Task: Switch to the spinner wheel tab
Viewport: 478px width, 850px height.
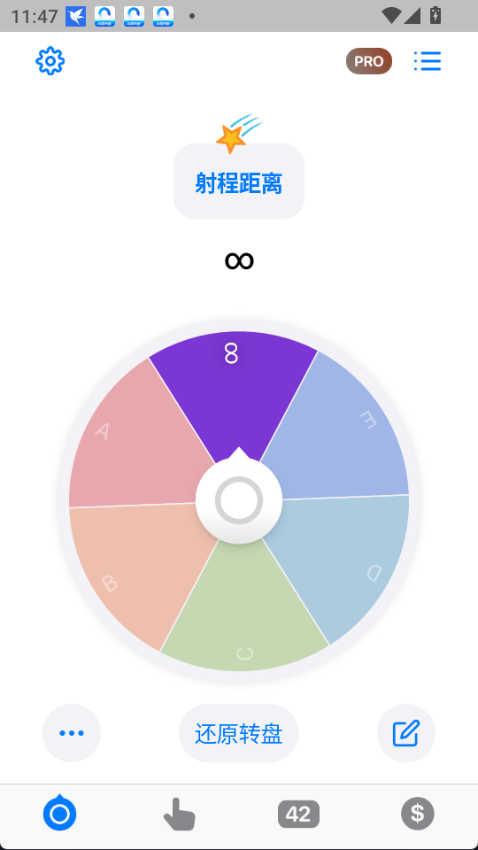Action: point(60,813)
